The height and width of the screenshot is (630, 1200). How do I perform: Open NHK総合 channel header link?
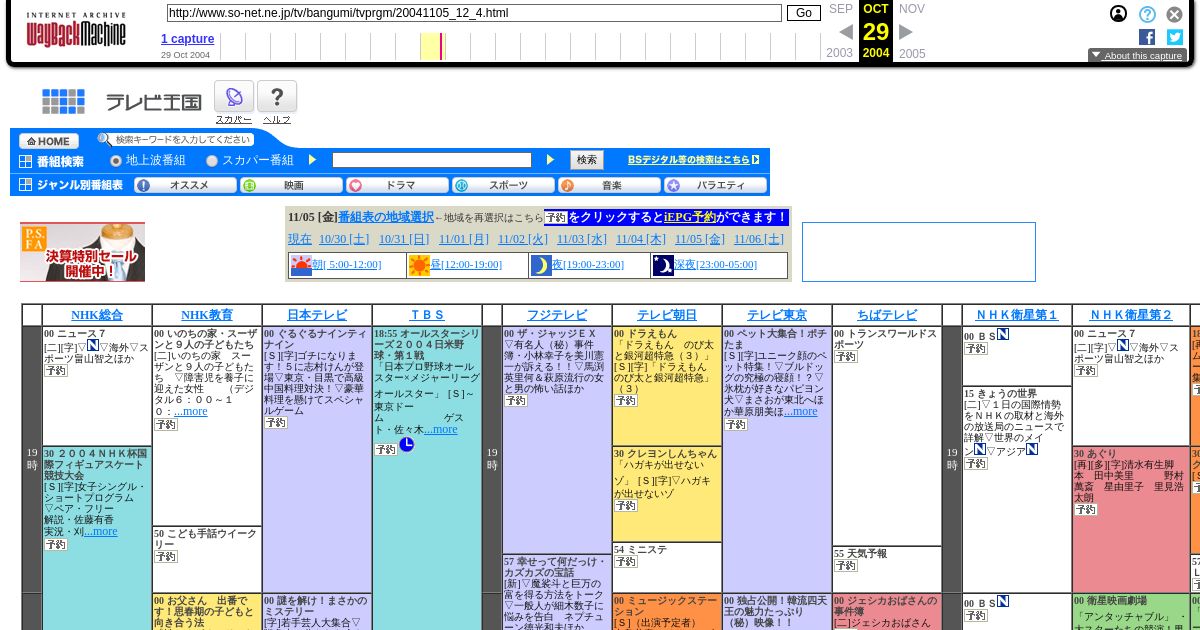coord(97,315)
